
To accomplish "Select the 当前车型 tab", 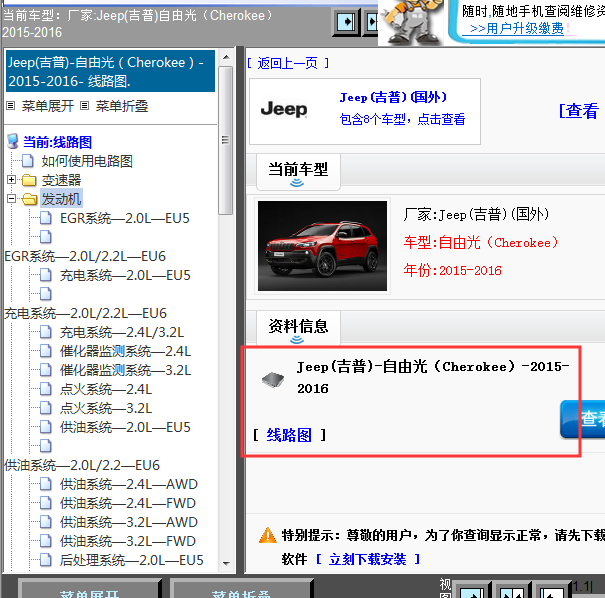I will (298, 171).
